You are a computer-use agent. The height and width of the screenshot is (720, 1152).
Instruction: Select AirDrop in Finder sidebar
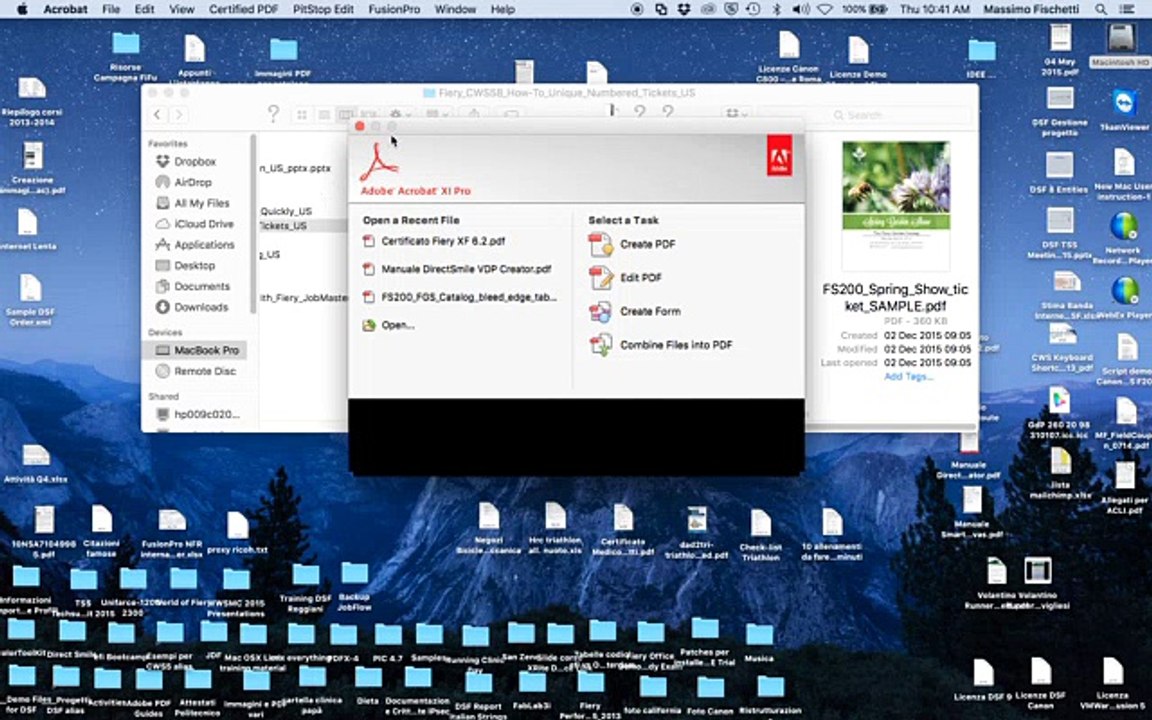[192, 182]
